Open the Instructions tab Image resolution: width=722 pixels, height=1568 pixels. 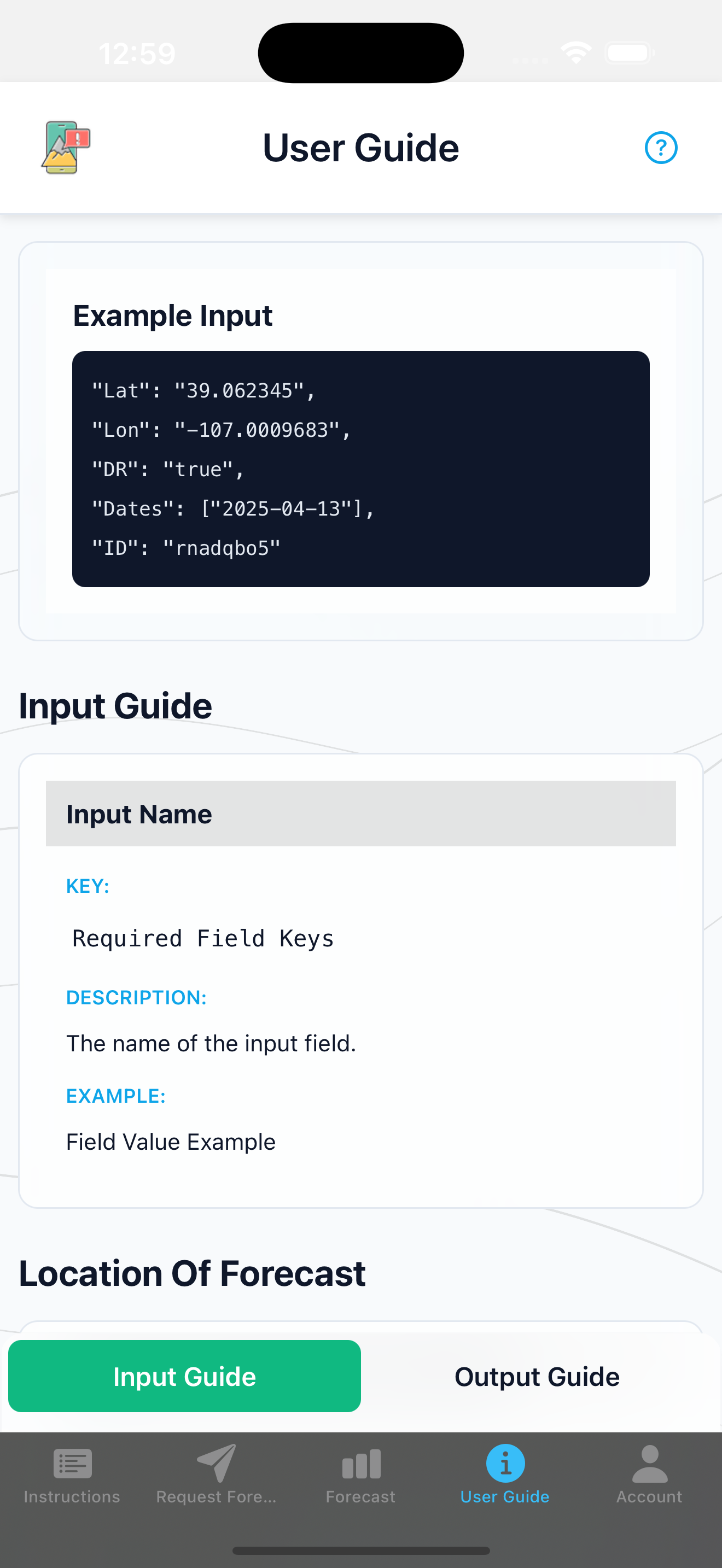pos(71,1479)
